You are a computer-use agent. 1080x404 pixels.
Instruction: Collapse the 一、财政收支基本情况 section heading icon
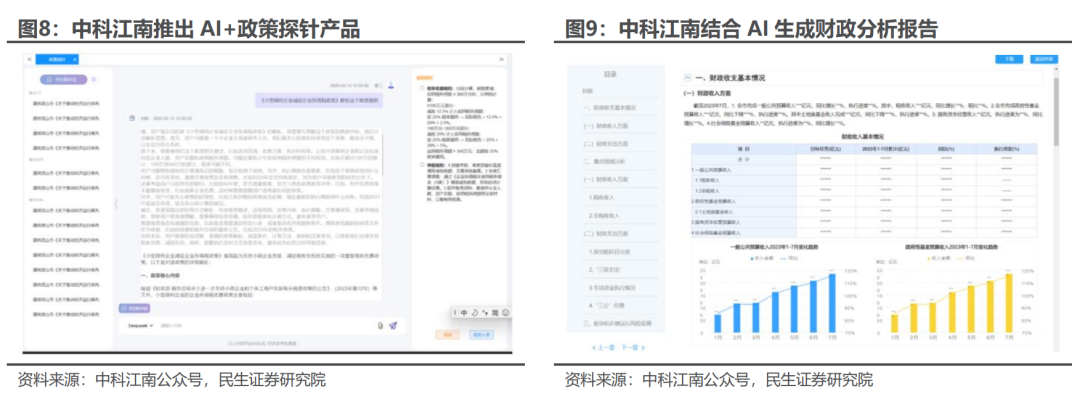pos(686,78)
